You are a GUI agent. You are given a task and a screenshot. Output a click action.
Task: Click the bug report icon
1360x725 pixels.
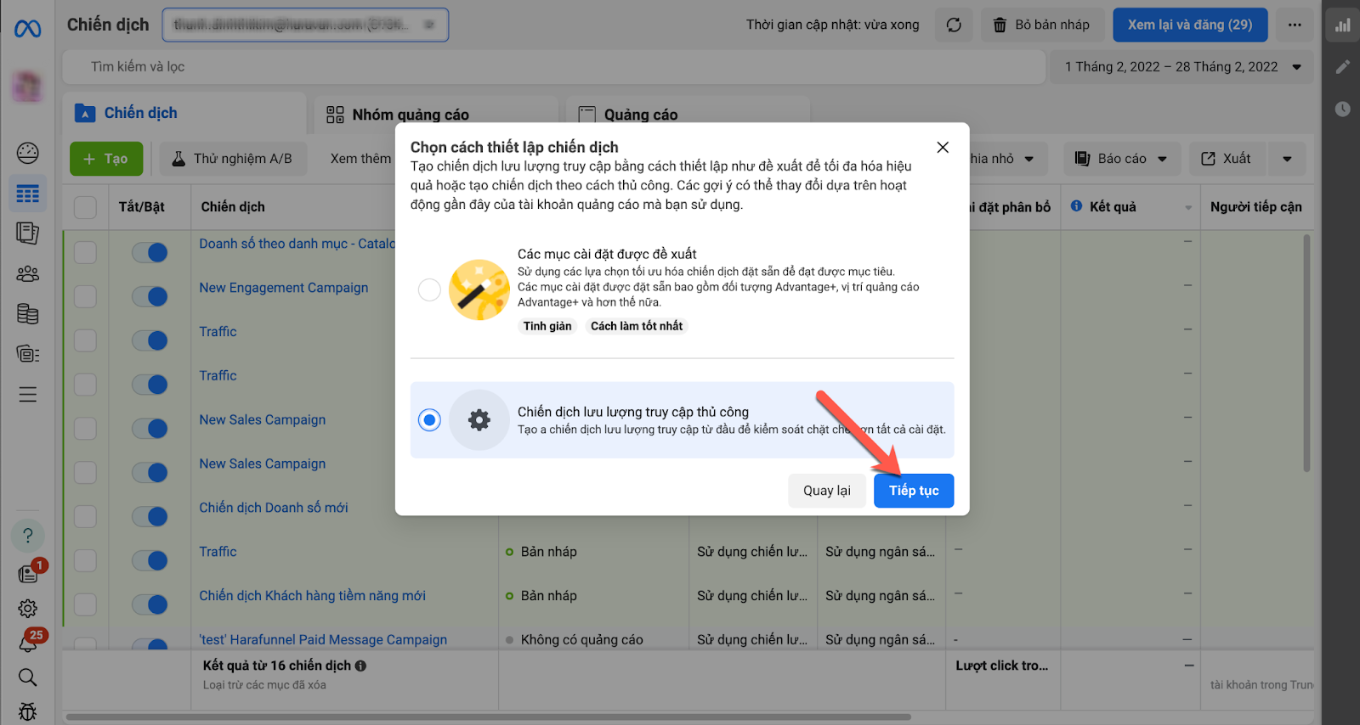[28, 712]
